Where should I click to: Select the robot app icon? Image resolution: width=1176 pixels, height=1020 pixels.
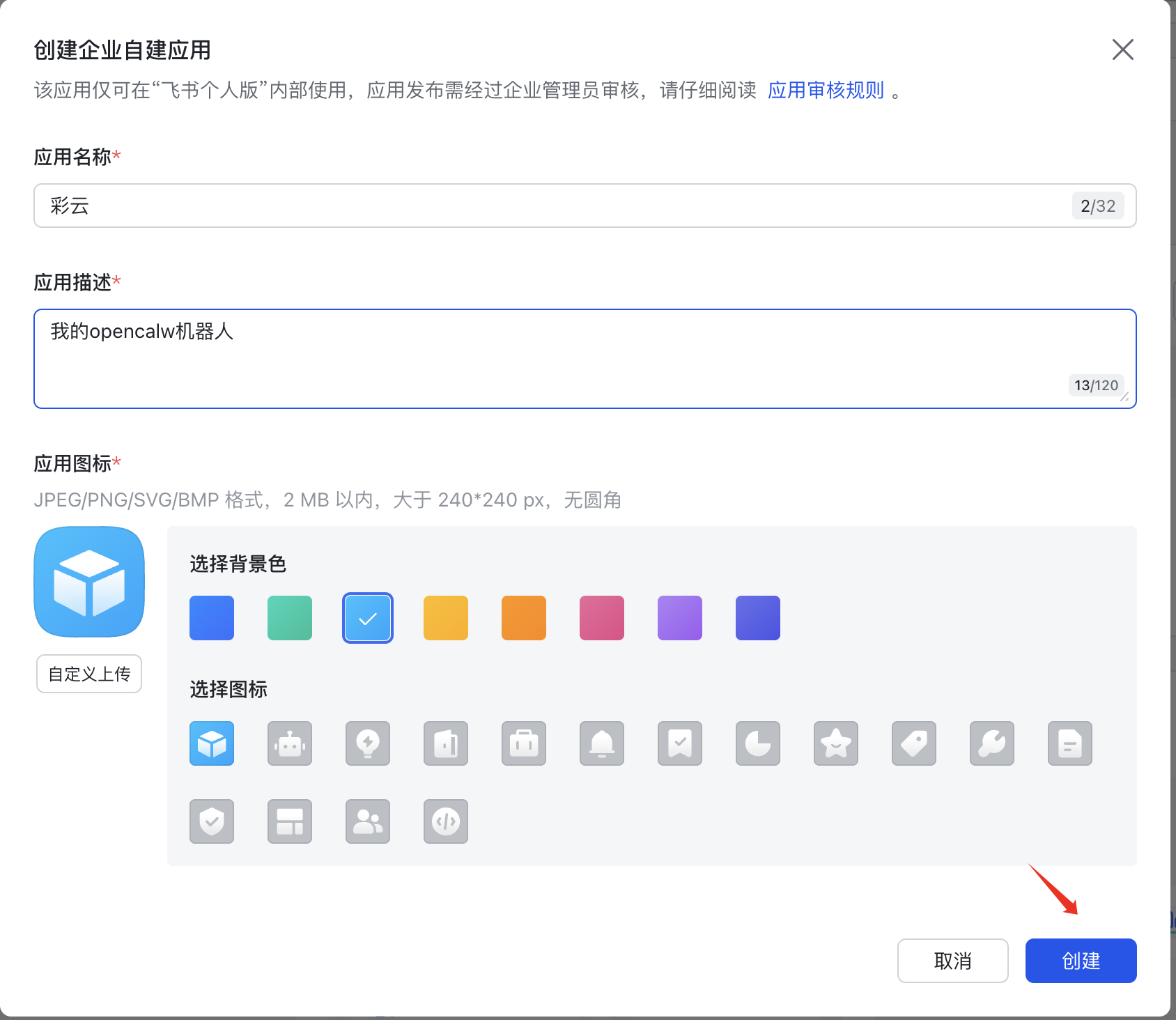(289, 743)
